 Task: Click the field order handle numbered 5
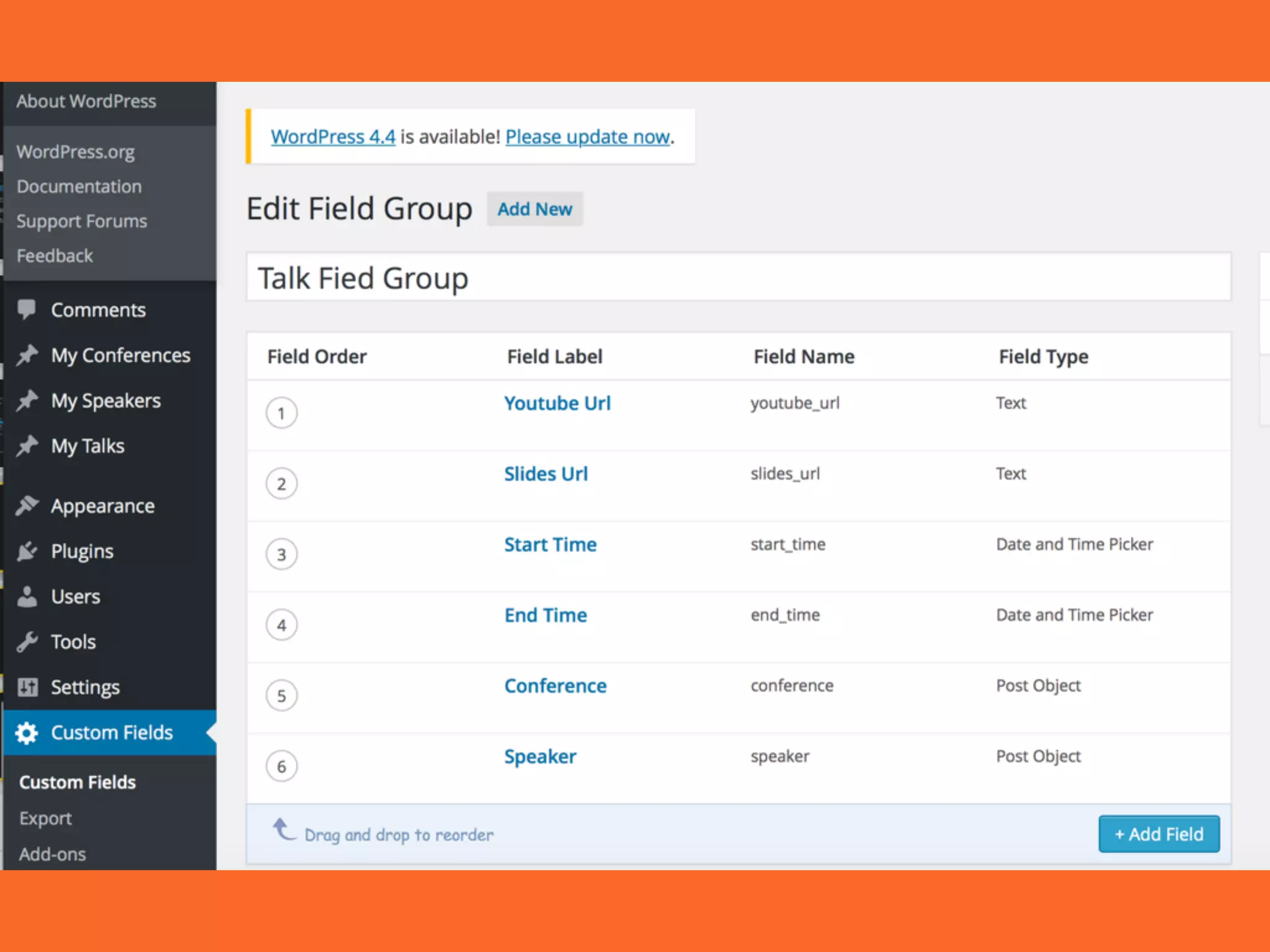pyautogui.click(x=282, y=696)
